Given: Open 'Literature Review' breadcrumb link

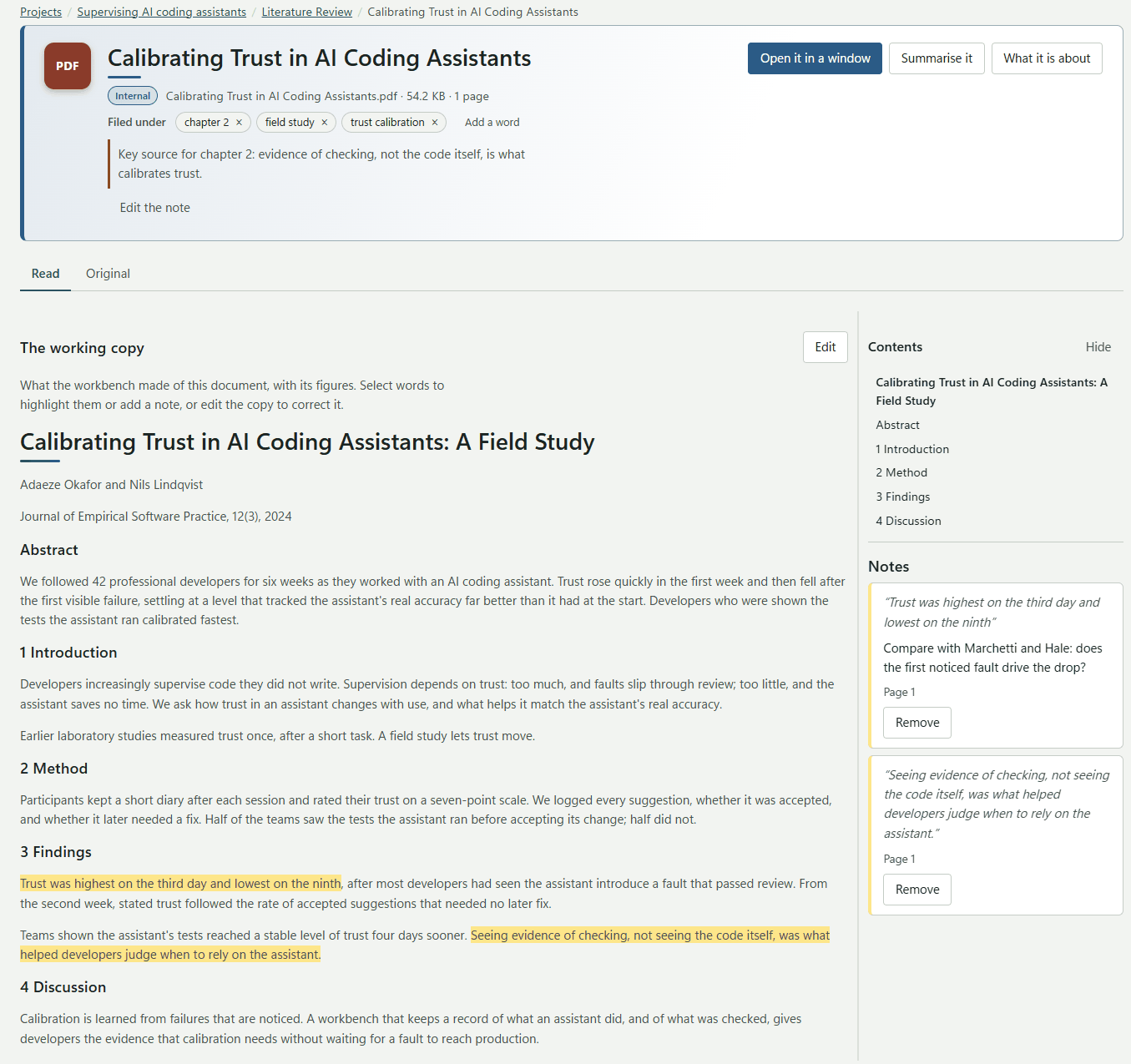Looking at the screenshot, I should [307, 12].
